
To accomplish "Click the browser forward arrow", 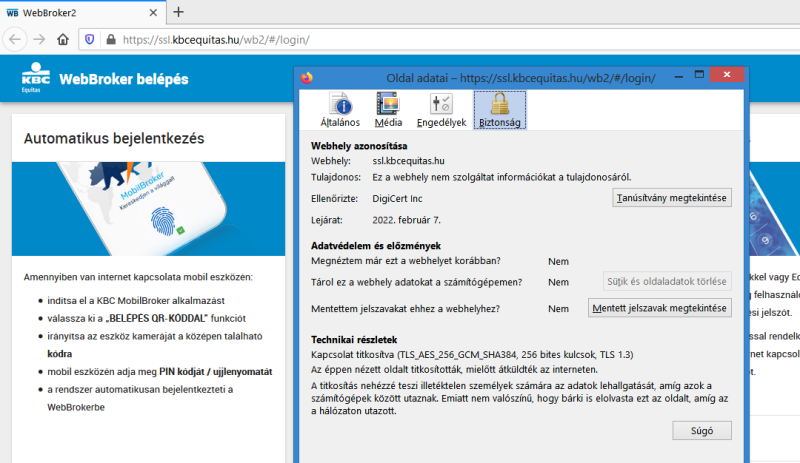I will pos(39,39).
